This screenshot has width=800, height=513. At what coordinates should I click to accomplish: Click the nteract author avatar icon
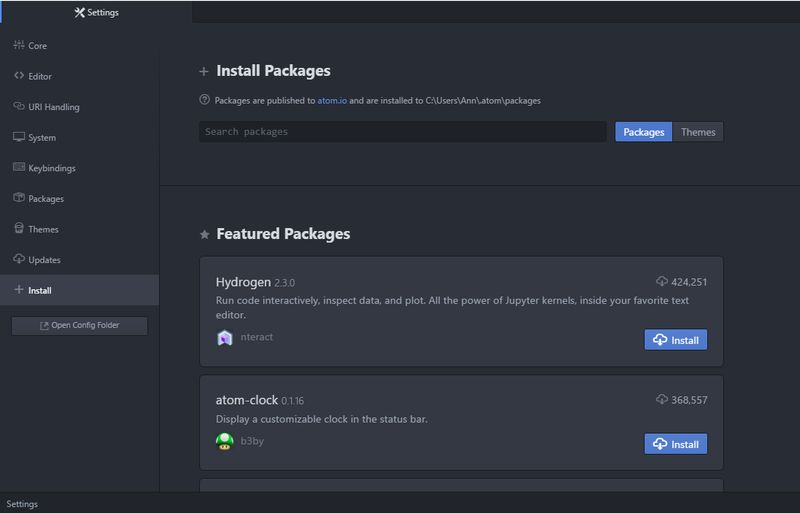tap(225, 338)
